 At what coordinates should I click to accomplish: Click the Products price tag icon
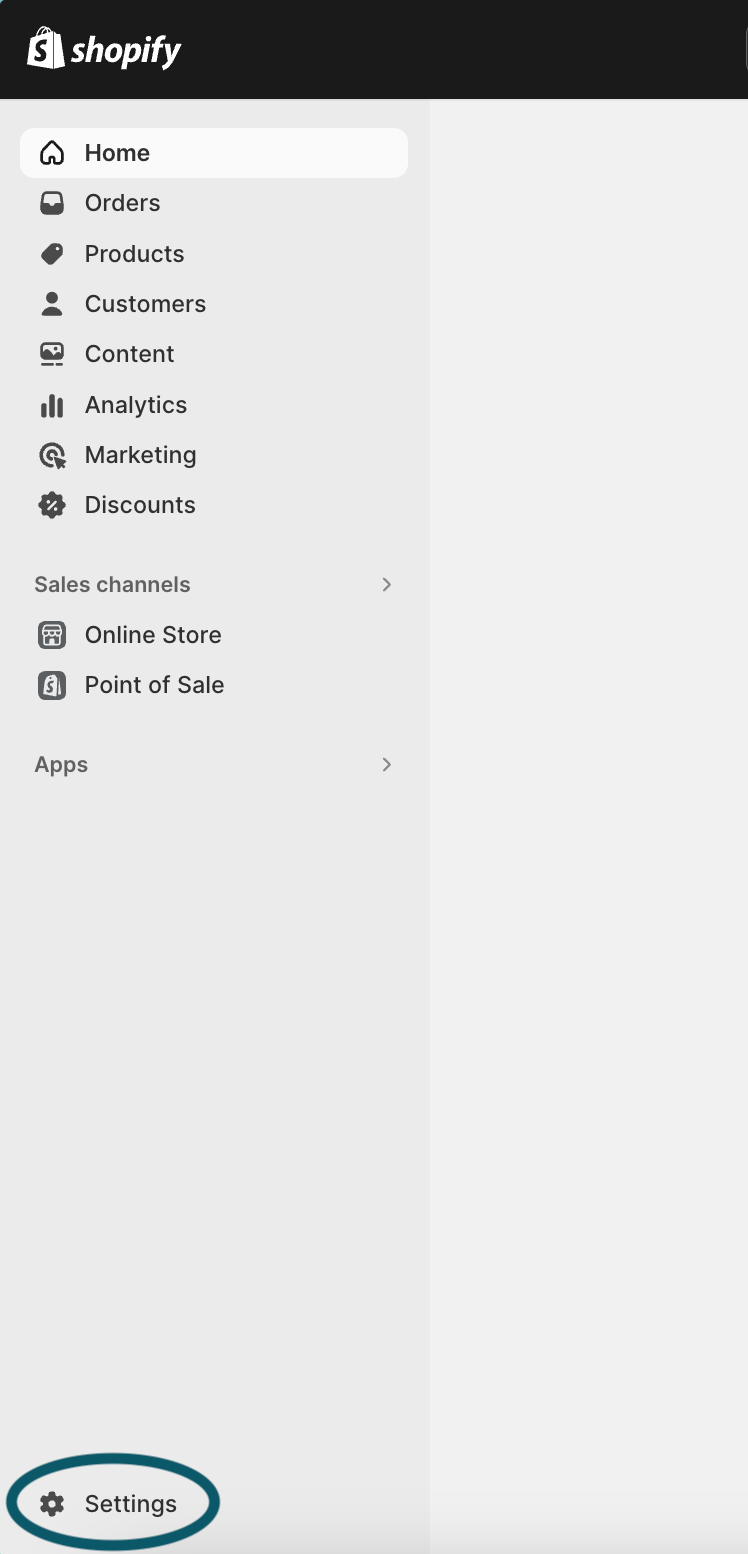[x=52, y=254]
